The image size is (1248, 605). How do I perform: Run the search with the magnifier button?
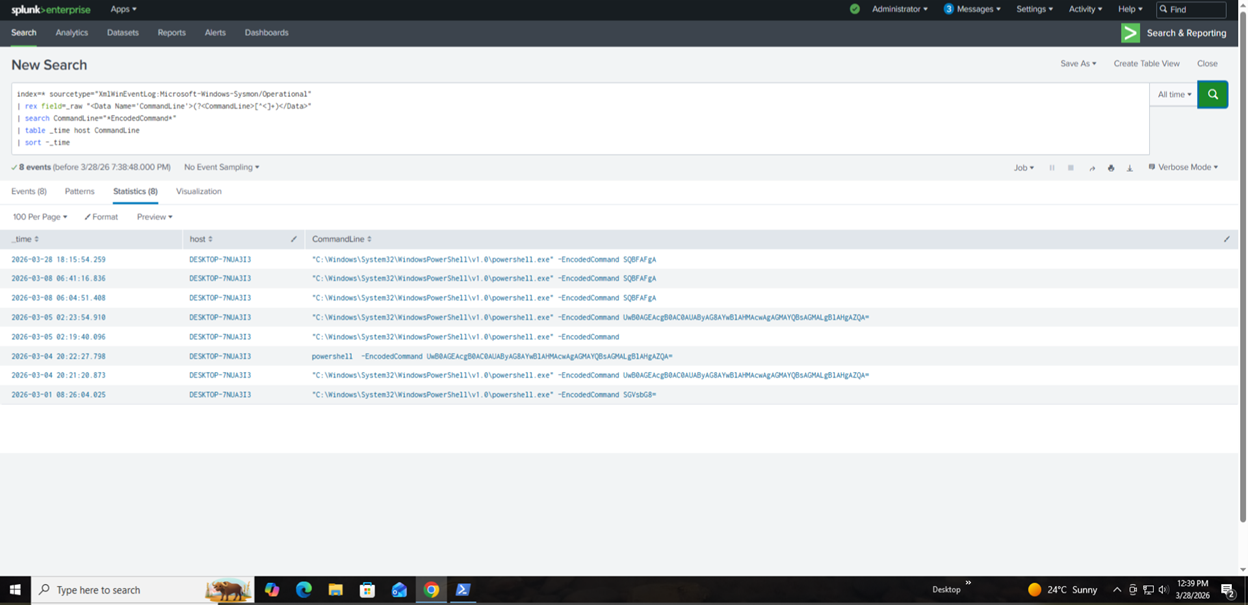point(1212,93)
